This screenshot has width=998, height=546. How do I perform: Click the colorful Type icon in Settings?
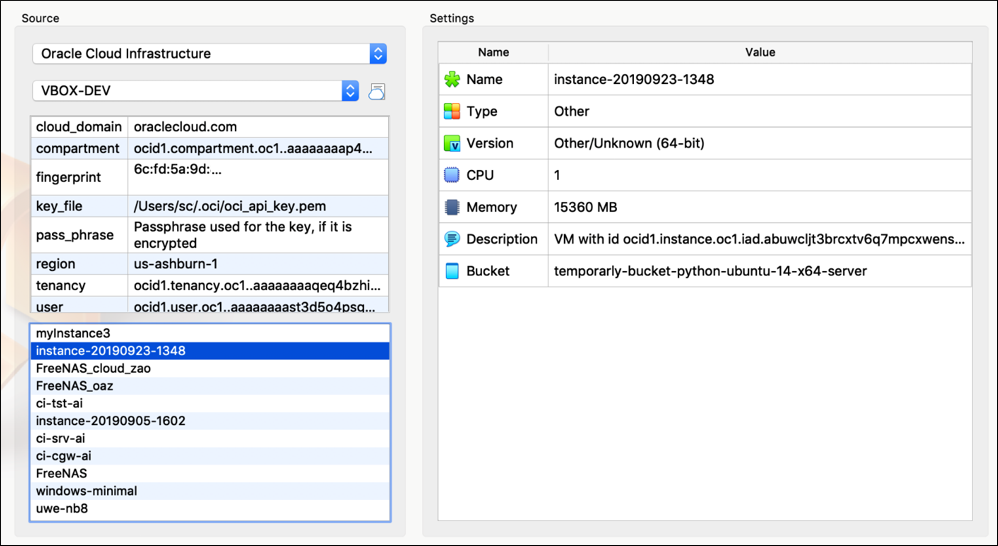point(452,111)
